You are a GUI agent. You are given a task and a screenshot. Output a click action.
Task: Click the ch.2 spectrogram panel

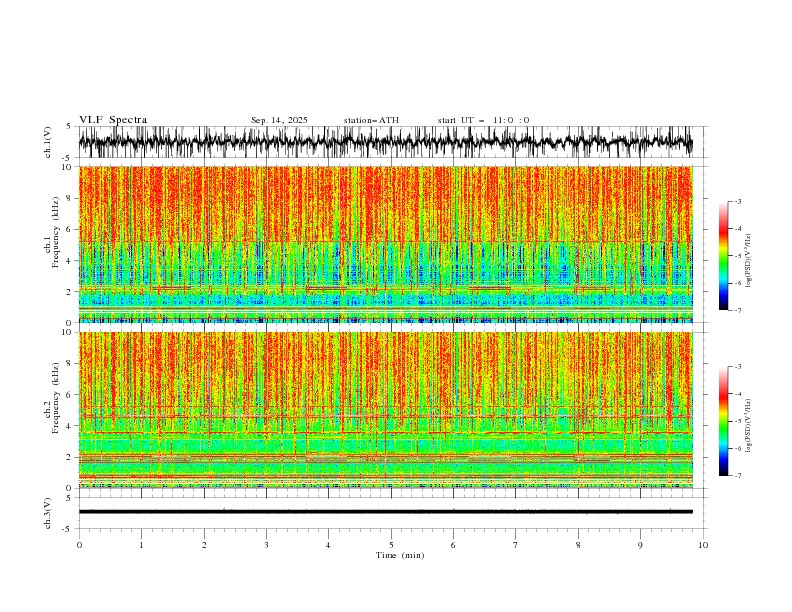point(386,410)
